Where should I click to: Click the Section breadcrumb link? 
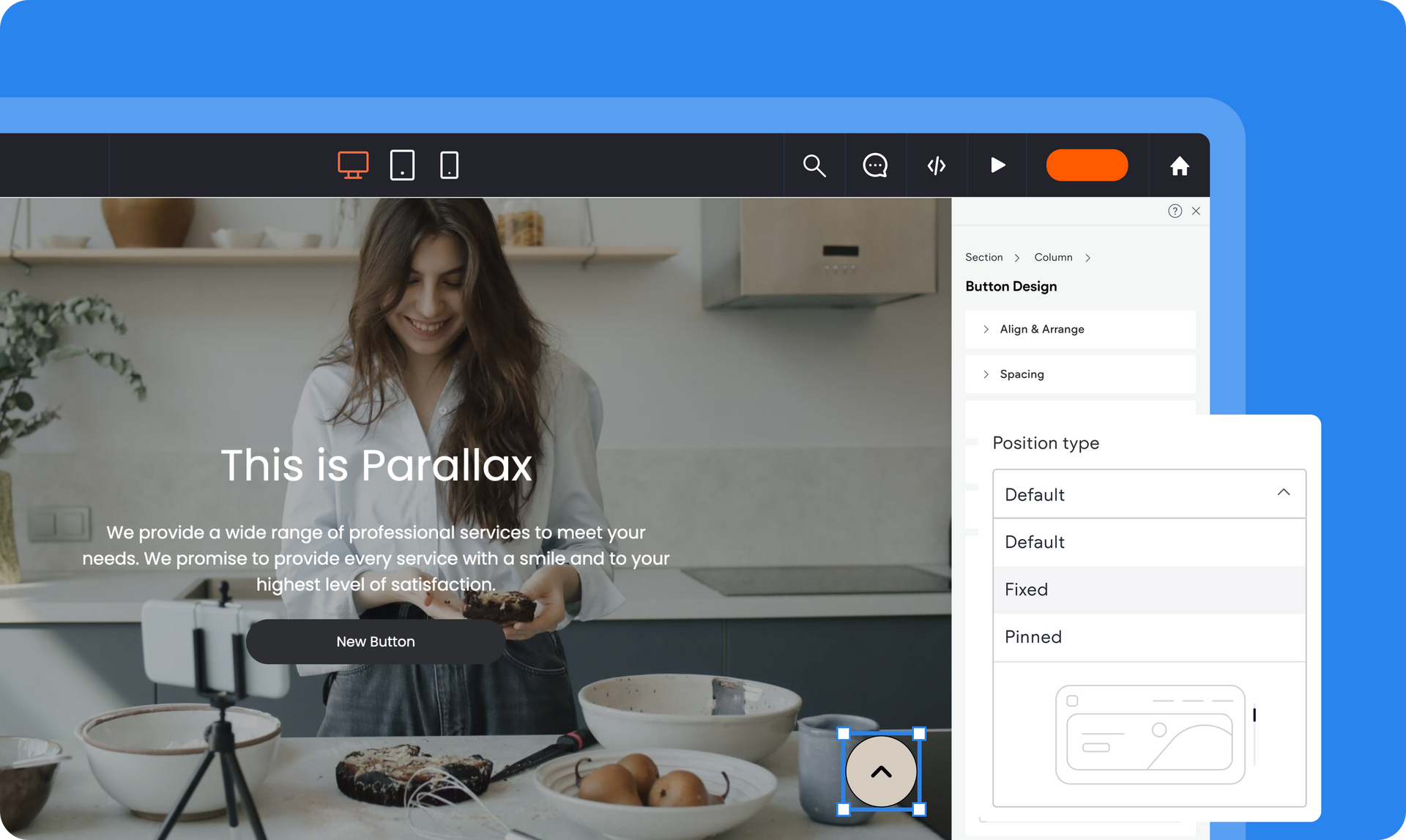pyautogui.click(x=984, y=258)
